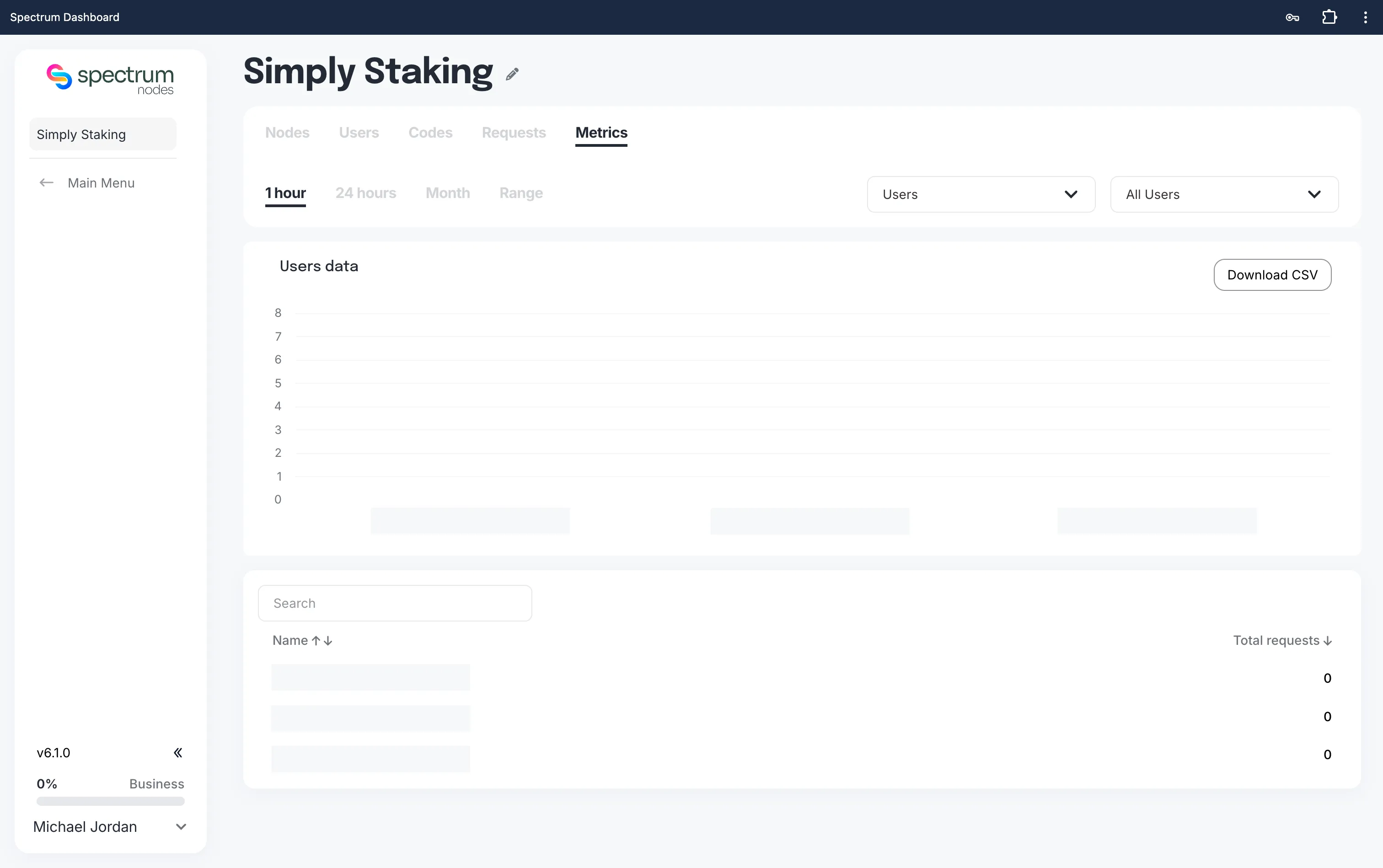The width and height of the screenshot is (1383, 868).
Task: Click the Spectrum Nodes logo
Action: tap(110, 79)
